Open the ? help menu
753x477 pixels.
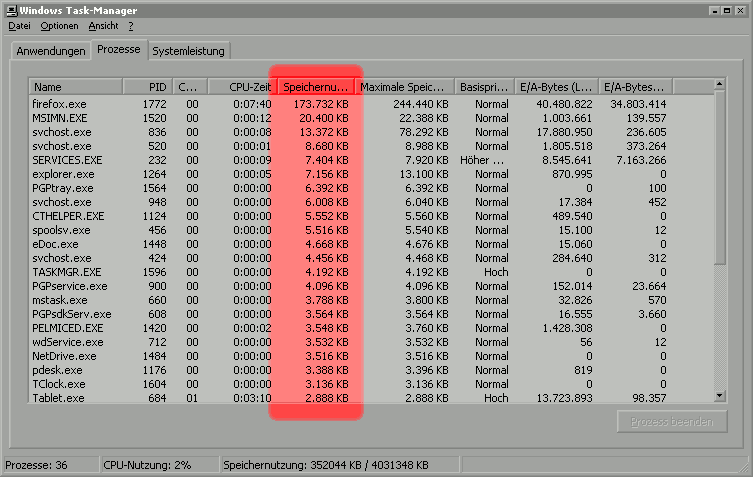[x=131, y=26]
